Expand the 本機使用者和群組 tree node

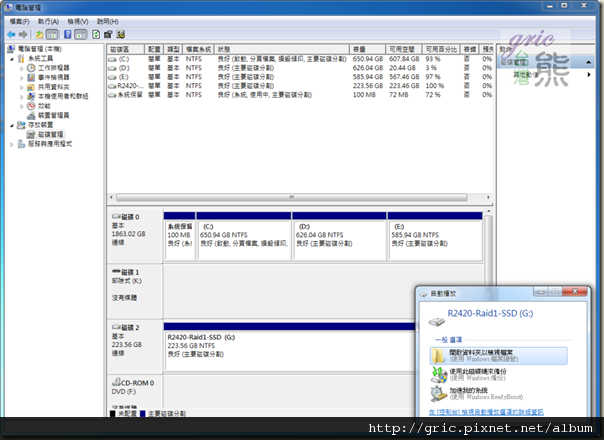[22, 97]
